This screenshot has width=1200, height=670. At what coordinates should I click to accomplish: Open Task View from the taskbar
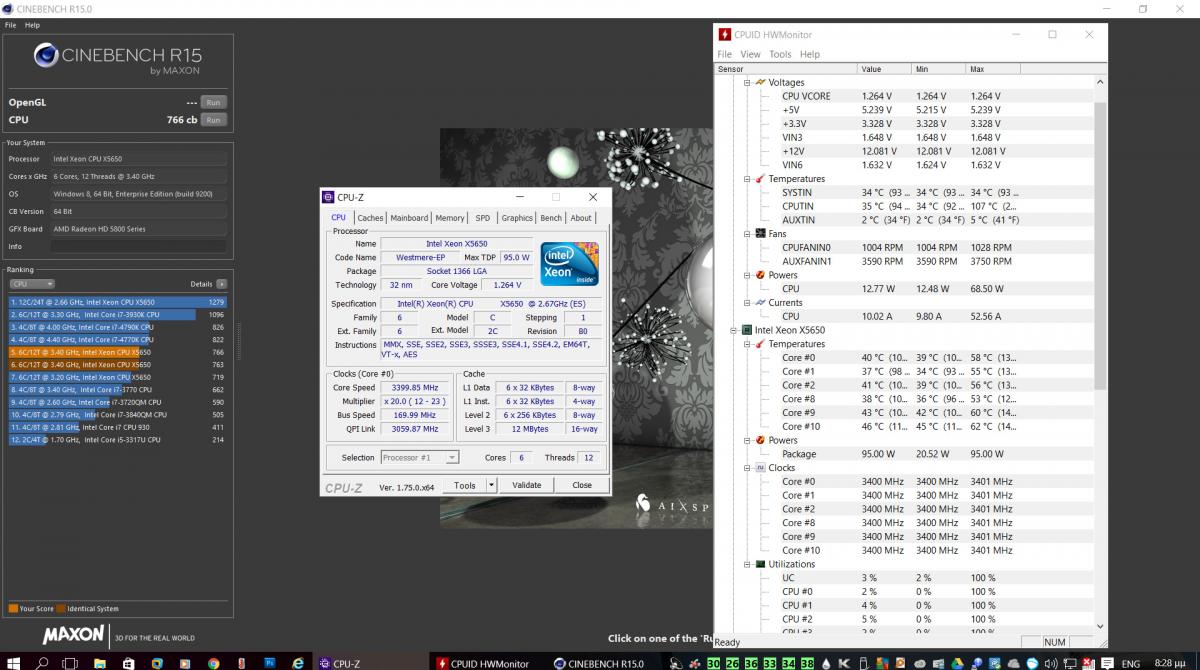72,662
